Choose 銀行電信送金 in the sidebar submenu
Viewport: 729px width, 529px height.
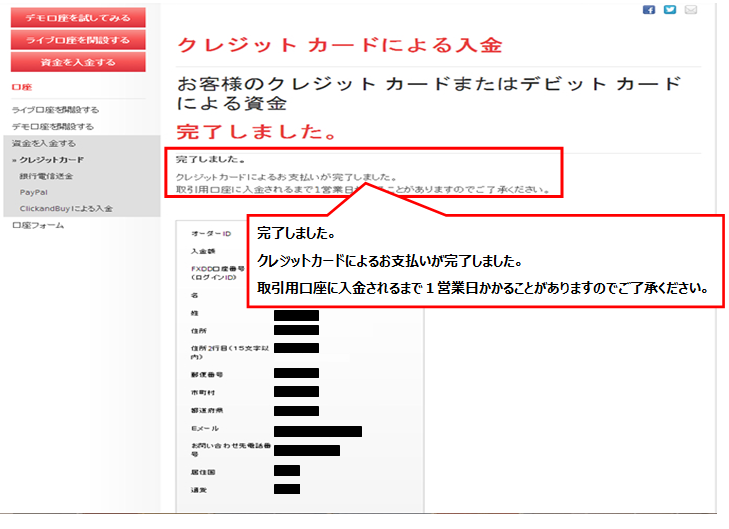click(x=46, y=176)
